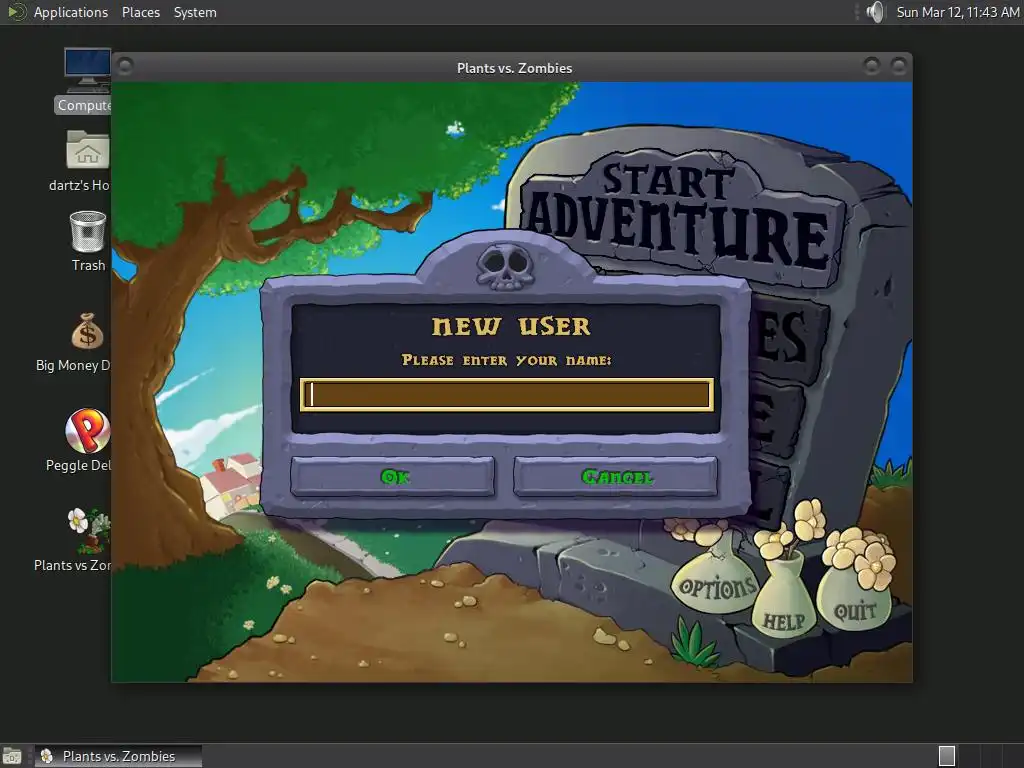Click Plants vs. Zombies taskbar entry
Screen dimensions: 1024x768
coord(118,756)
